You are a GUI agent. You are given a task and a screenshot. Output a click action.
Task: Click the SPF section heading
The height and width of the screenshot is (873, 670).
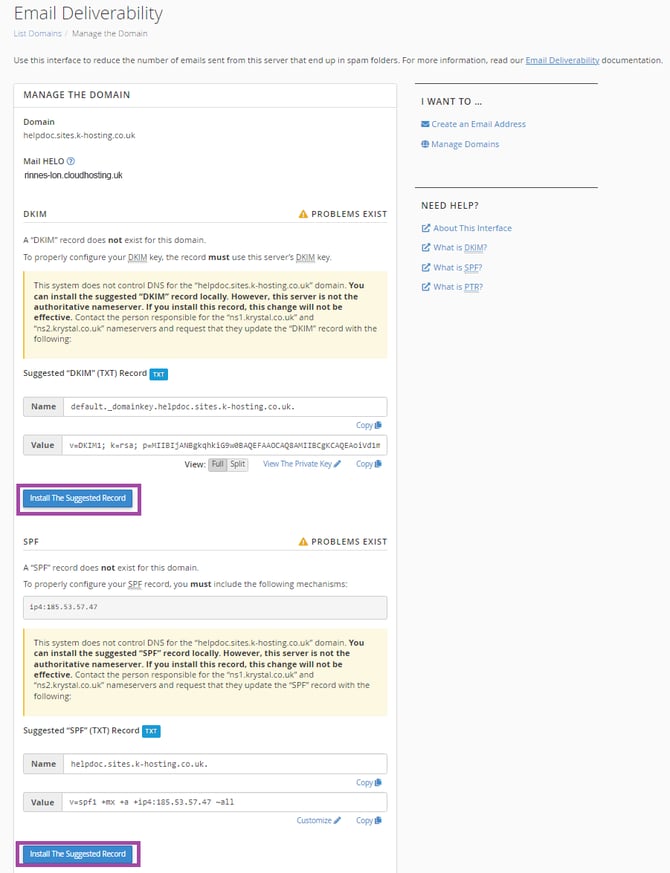[31, 541]
